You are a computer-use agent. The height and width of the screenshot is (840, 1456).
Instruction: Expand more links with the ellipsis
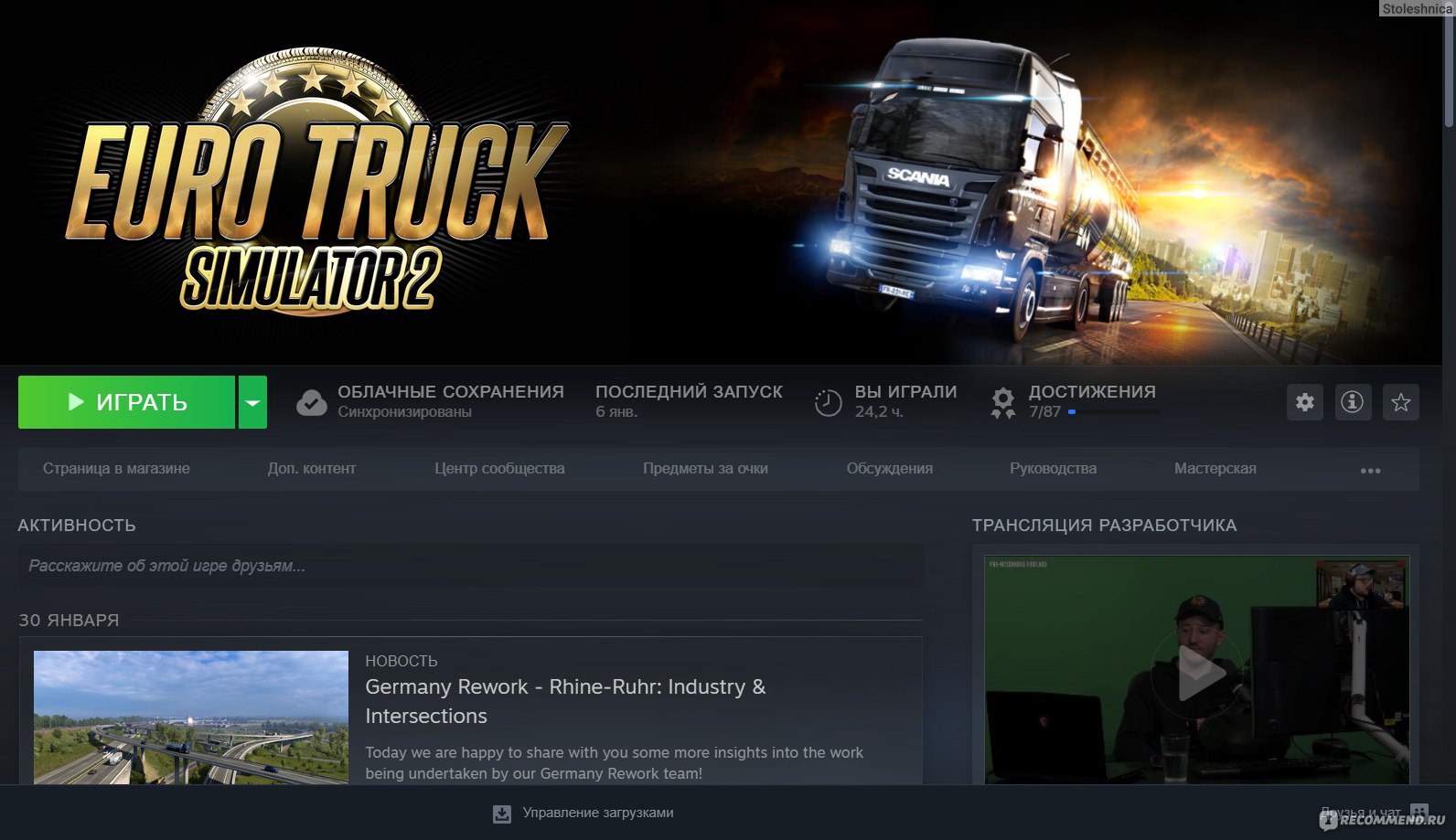(x=1370, y=471)
